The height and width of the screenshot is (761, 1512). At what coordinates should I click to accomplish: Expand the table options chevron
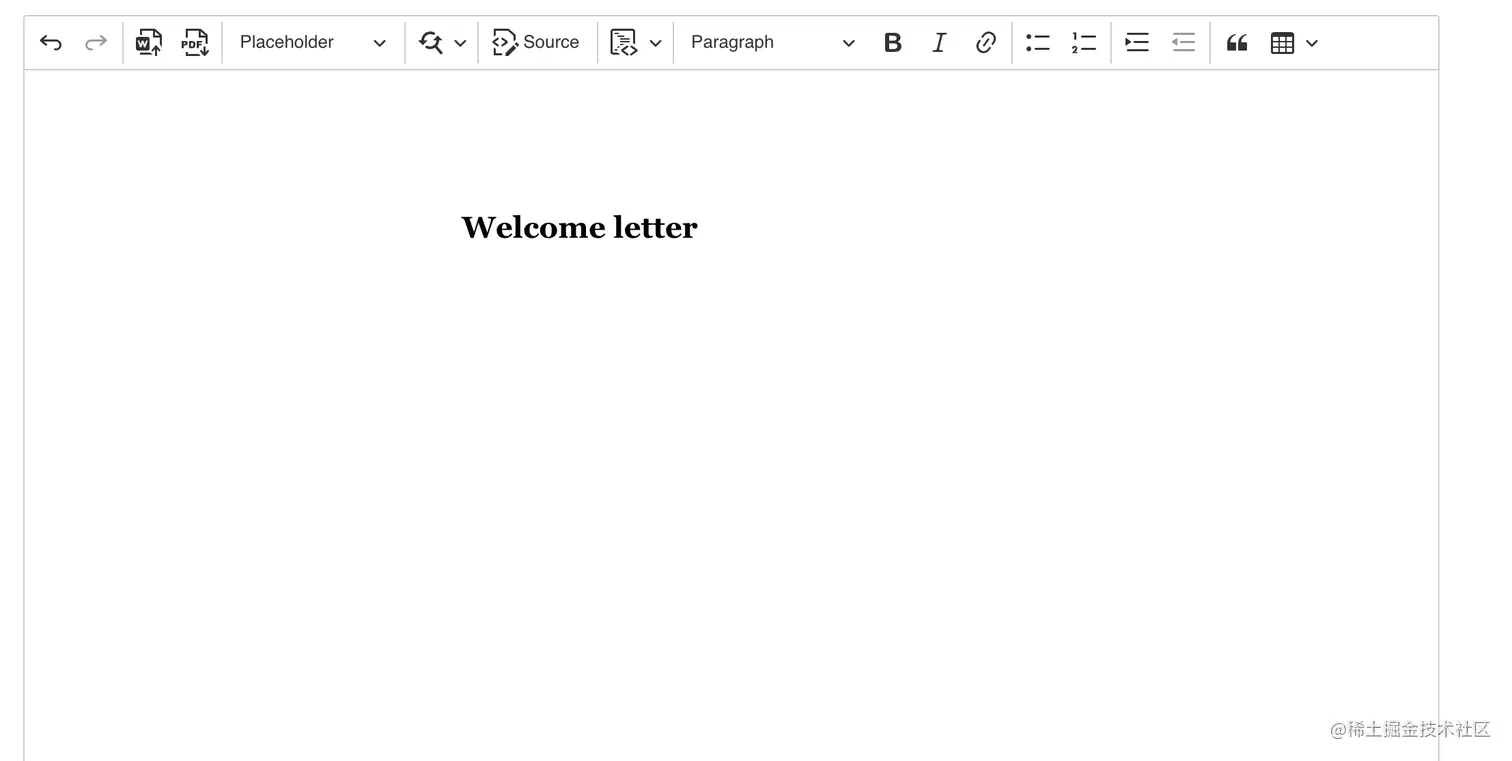coord(1311,43)
